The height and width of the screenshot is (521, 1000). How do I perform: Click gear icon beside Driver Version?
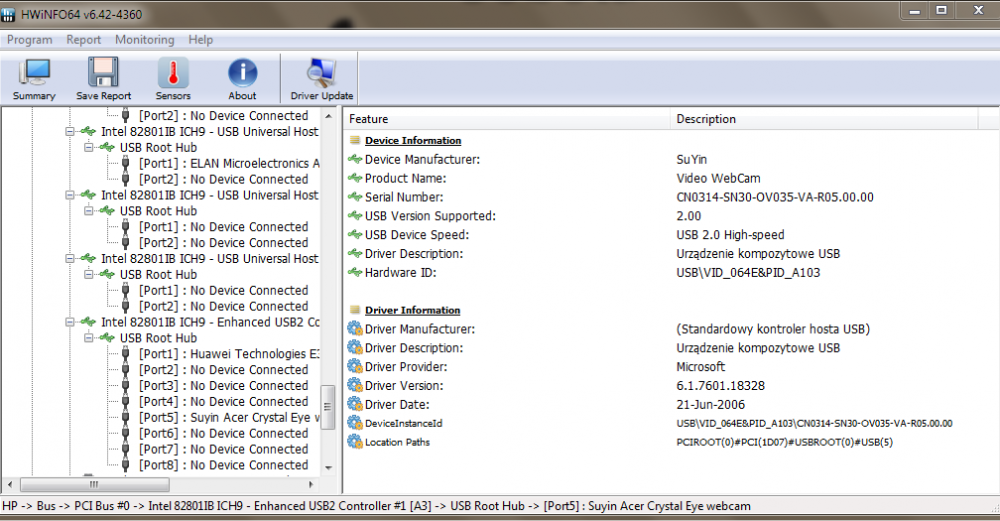point(355,385)
